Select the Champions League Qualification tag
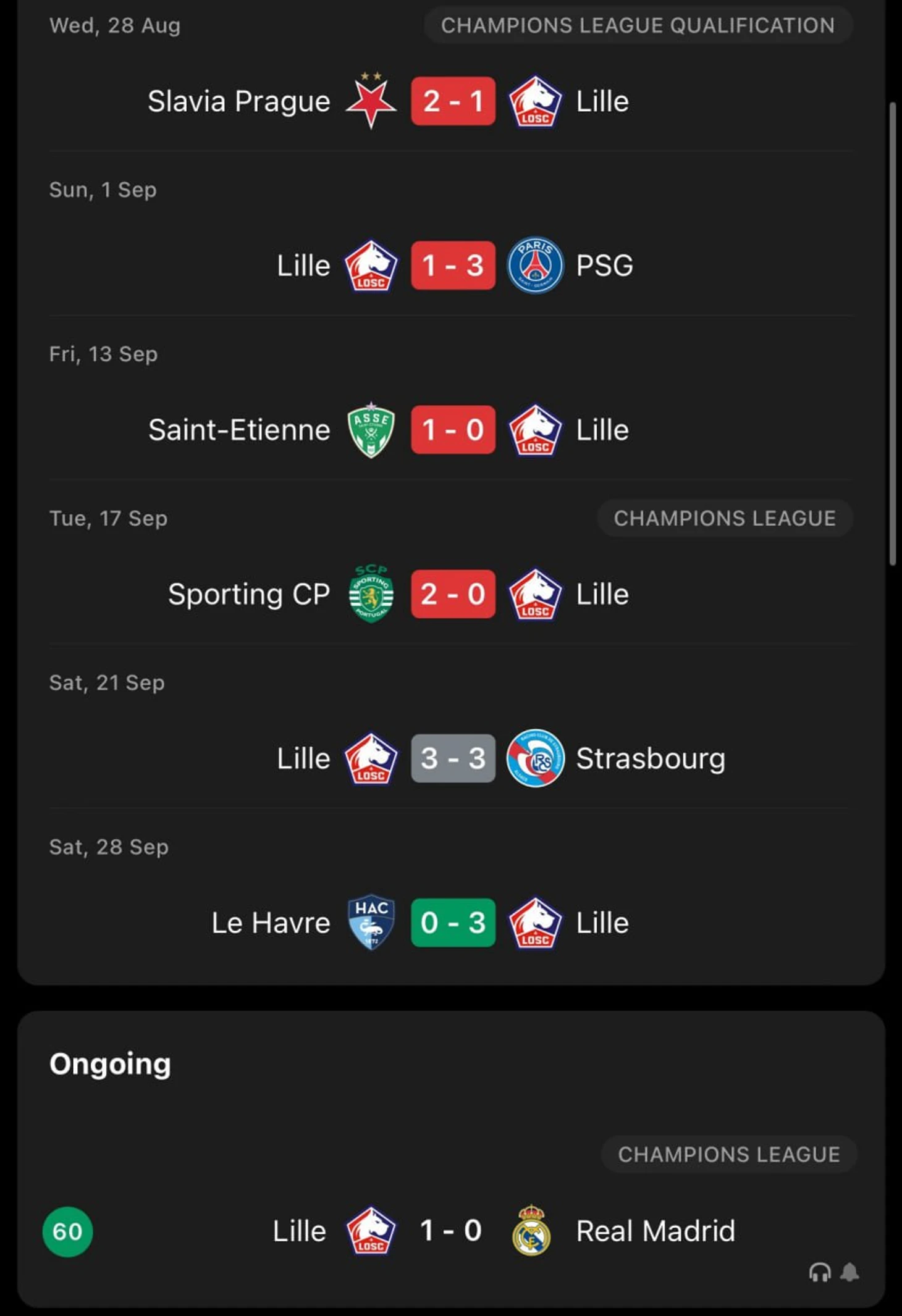902x1316 pixels. tap(638, 25)
